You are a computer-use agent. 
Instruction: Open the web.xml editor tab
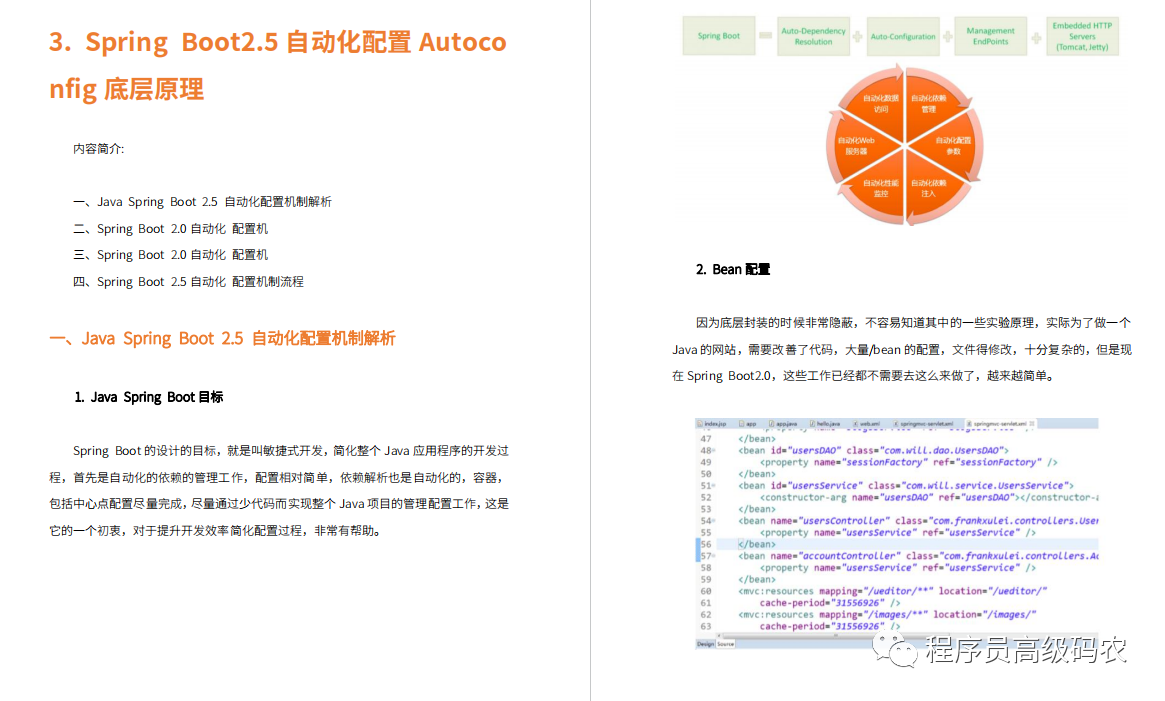click(x=866, y=424)
